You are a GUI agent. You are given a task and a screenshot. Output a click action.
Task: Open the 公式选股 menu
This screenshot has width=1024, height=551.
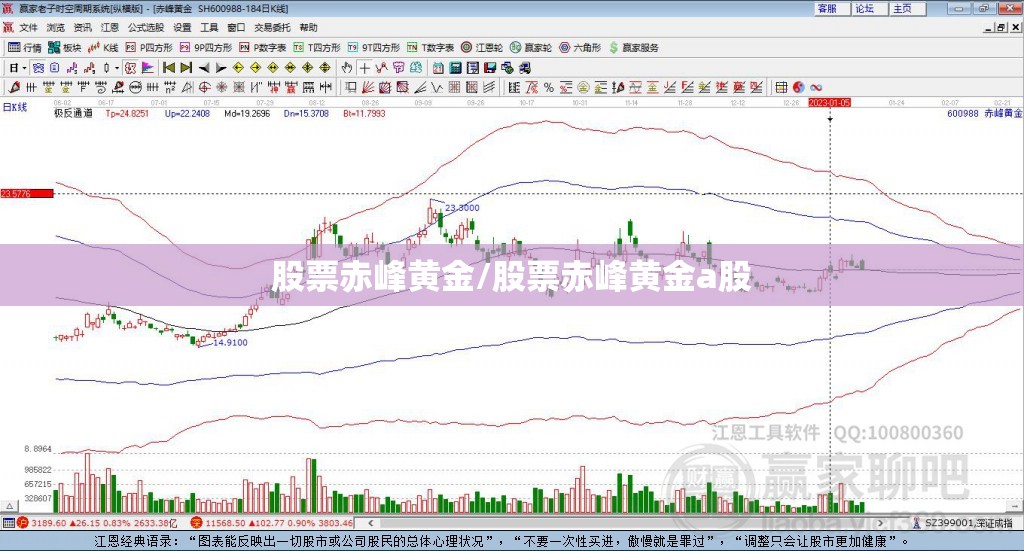pyautogui.click(x=146, y=27)
